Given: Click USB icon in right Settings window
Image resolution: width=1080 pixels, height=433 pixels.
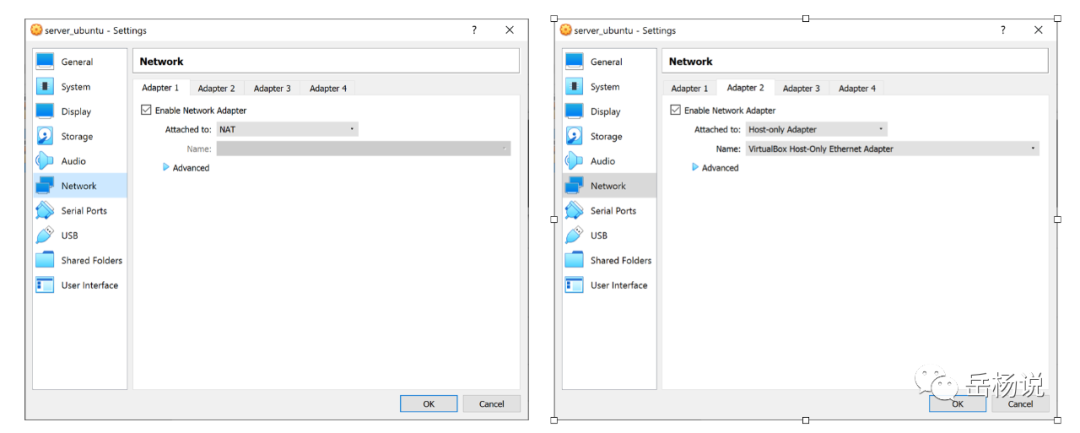Looking at the screenshot, I should [574, 235].
